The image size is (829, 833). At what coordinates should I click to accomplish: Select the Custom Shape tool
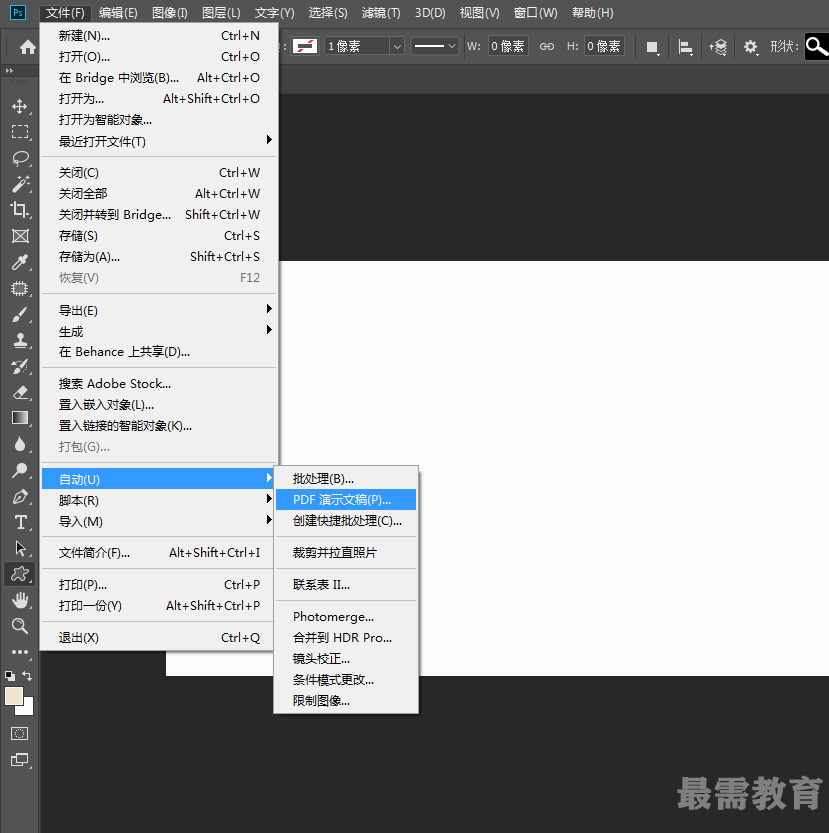coord(20,574)
